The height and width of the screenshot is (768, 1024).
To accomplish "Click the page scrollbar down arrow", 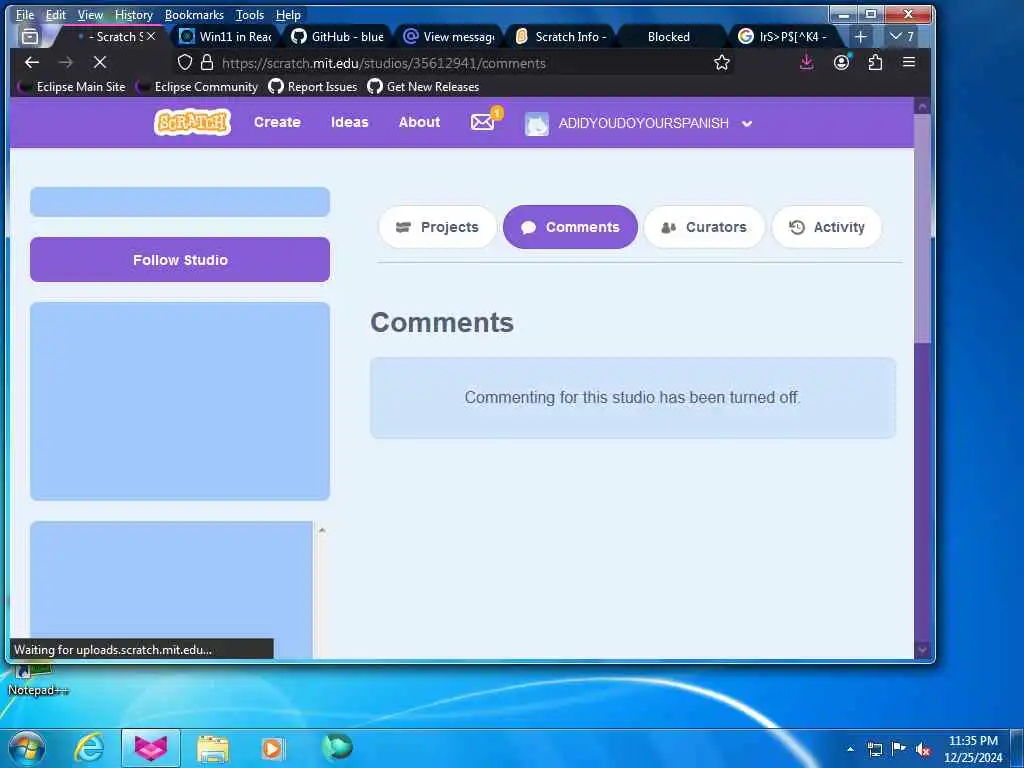I will 922,649.
